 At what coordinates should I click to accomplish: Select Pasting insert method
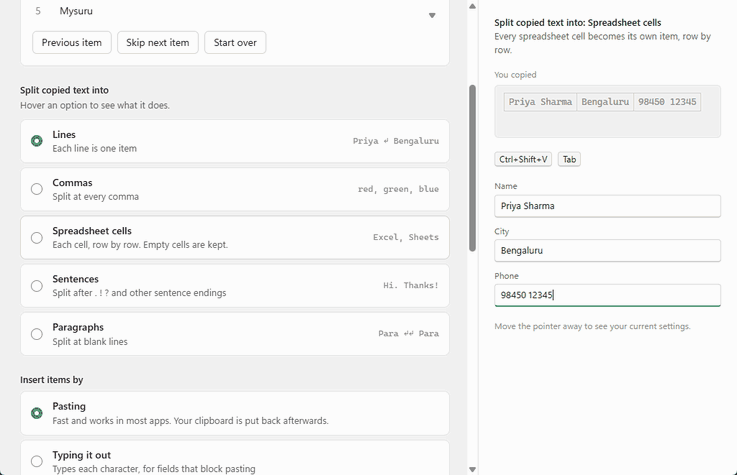(x=235, y=413)
